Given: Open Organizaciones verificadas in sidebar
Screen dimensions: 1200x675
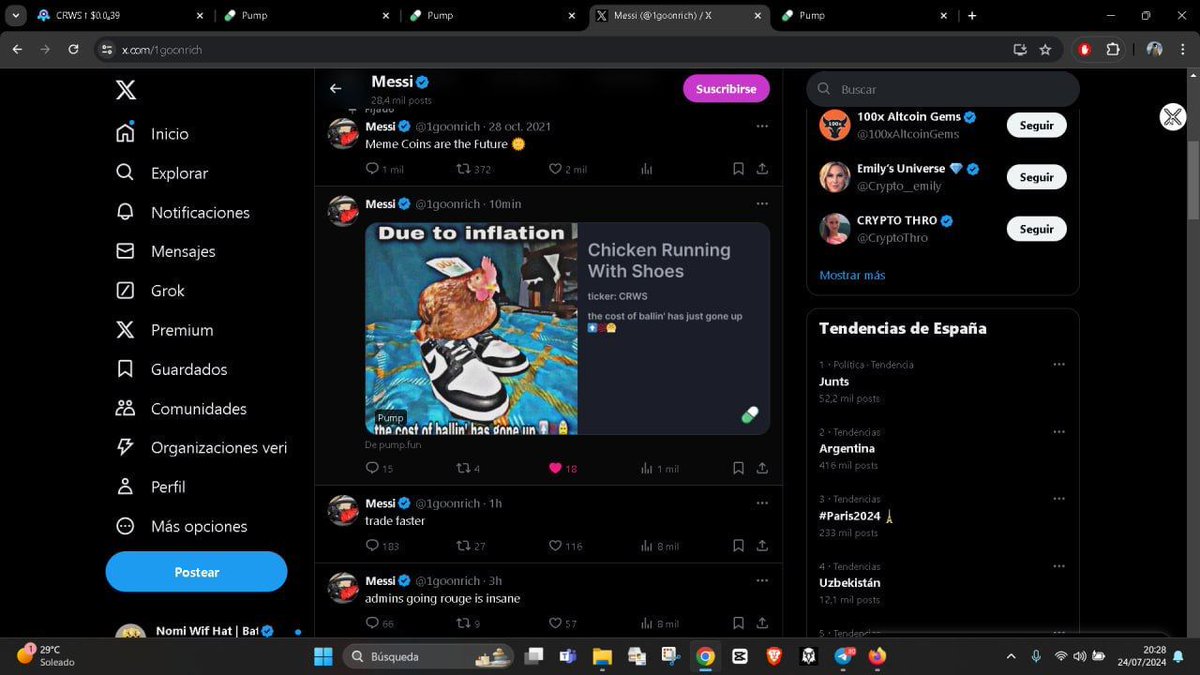Looking at the screenshot, I should tap(201, 448).
